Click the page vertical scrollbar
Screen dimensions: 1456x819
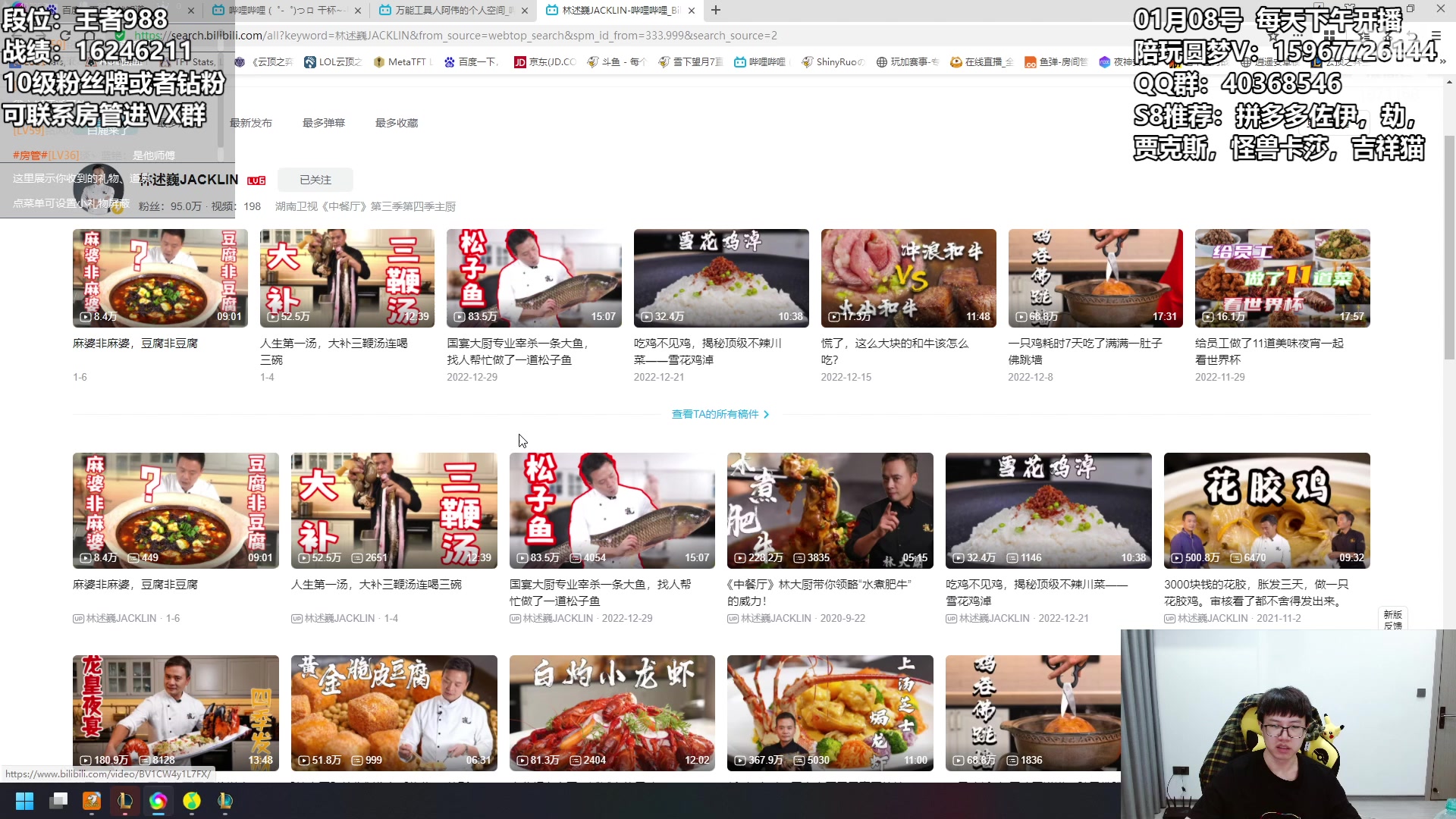click(1449, 246)
